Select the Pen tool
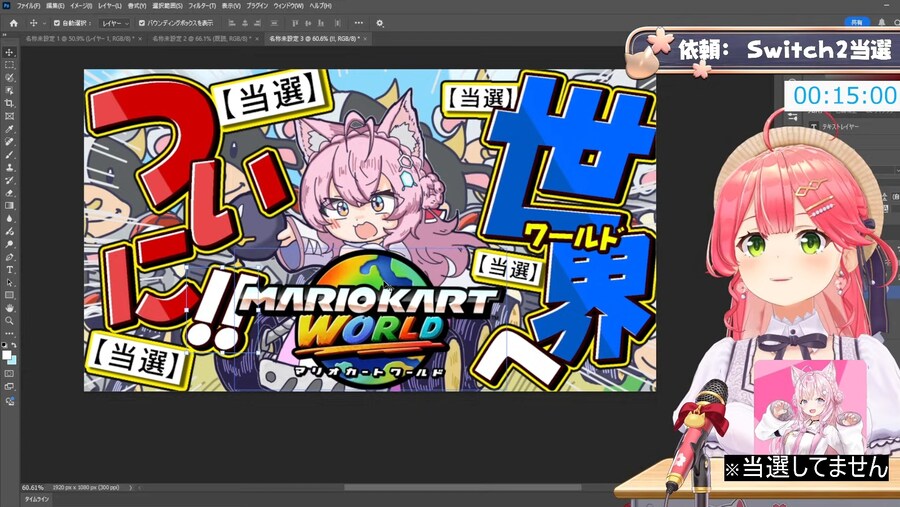Viewport: 900px width, 507px height. (x=9, y=257)
